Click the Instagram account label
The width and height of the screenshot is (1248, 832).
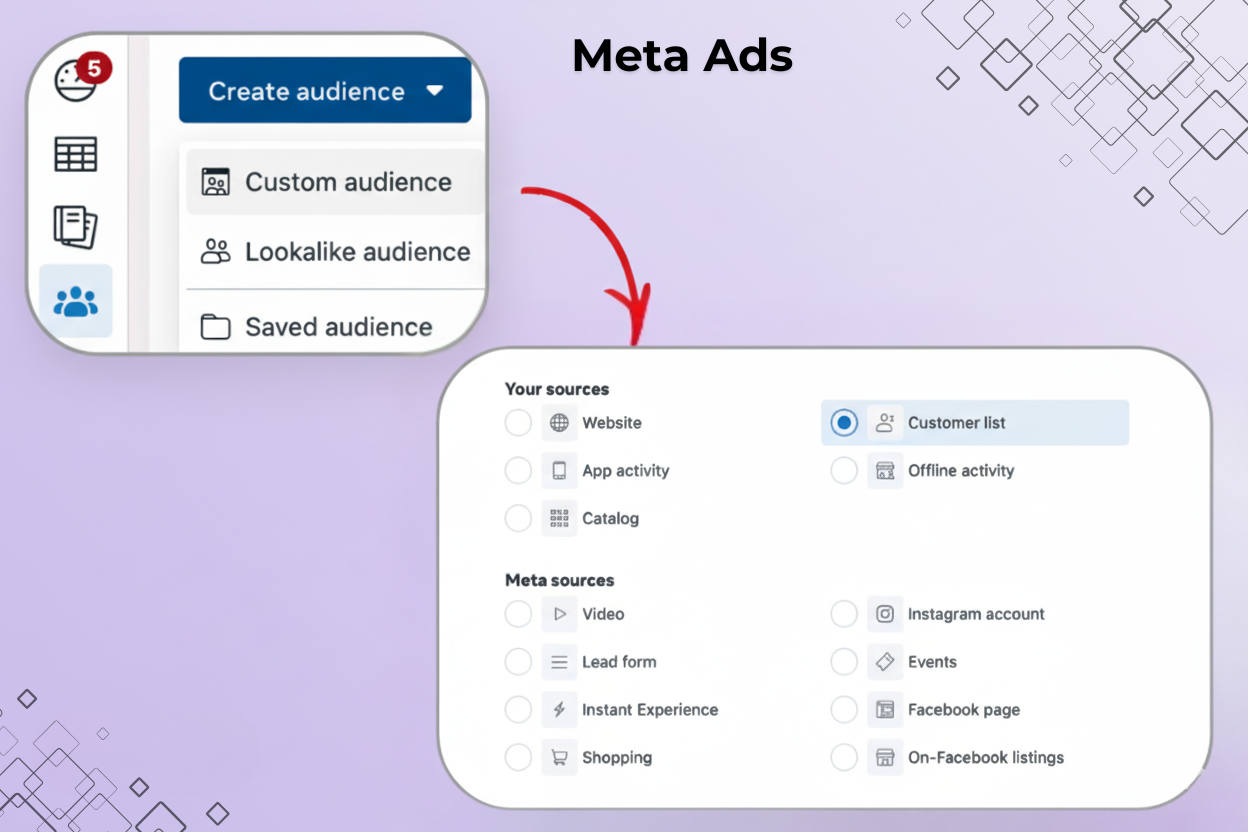(x=976, y=614)
